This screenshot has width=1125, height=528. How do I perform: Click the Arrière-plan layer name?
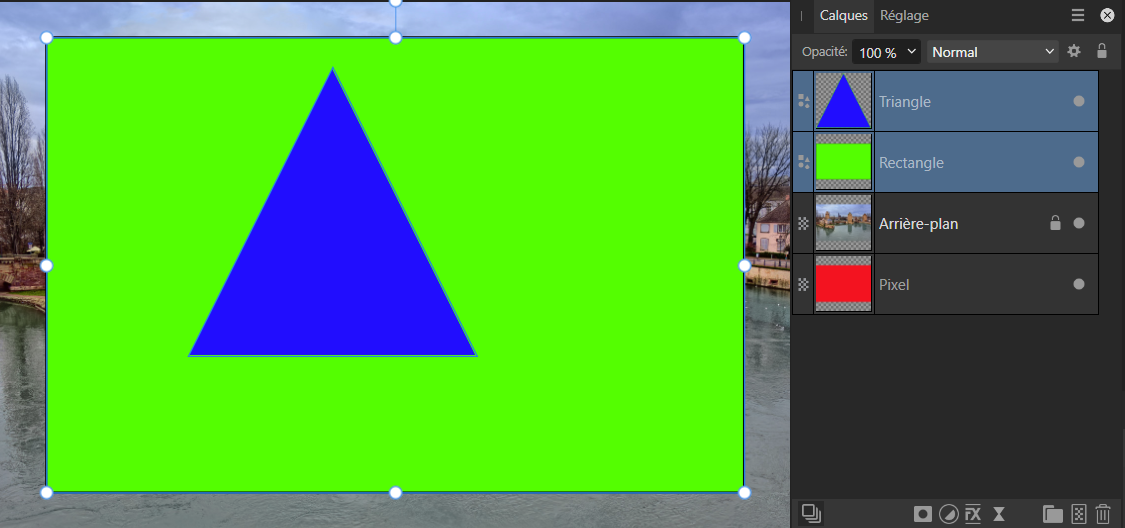click(918, 224)
